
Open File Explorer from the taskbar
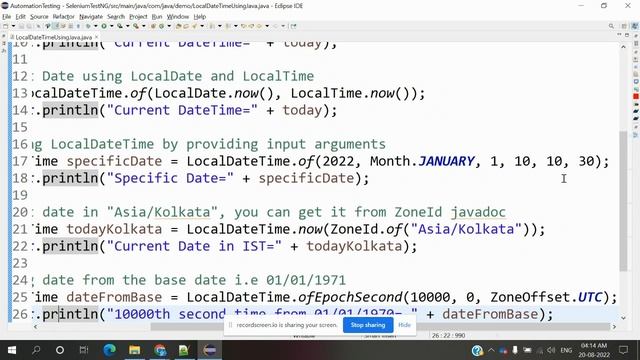[135, 350]
